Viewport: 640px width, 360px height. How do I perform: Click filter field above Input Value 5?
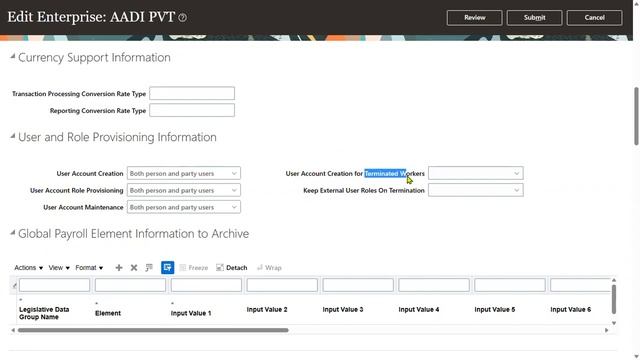coord(510,285)
